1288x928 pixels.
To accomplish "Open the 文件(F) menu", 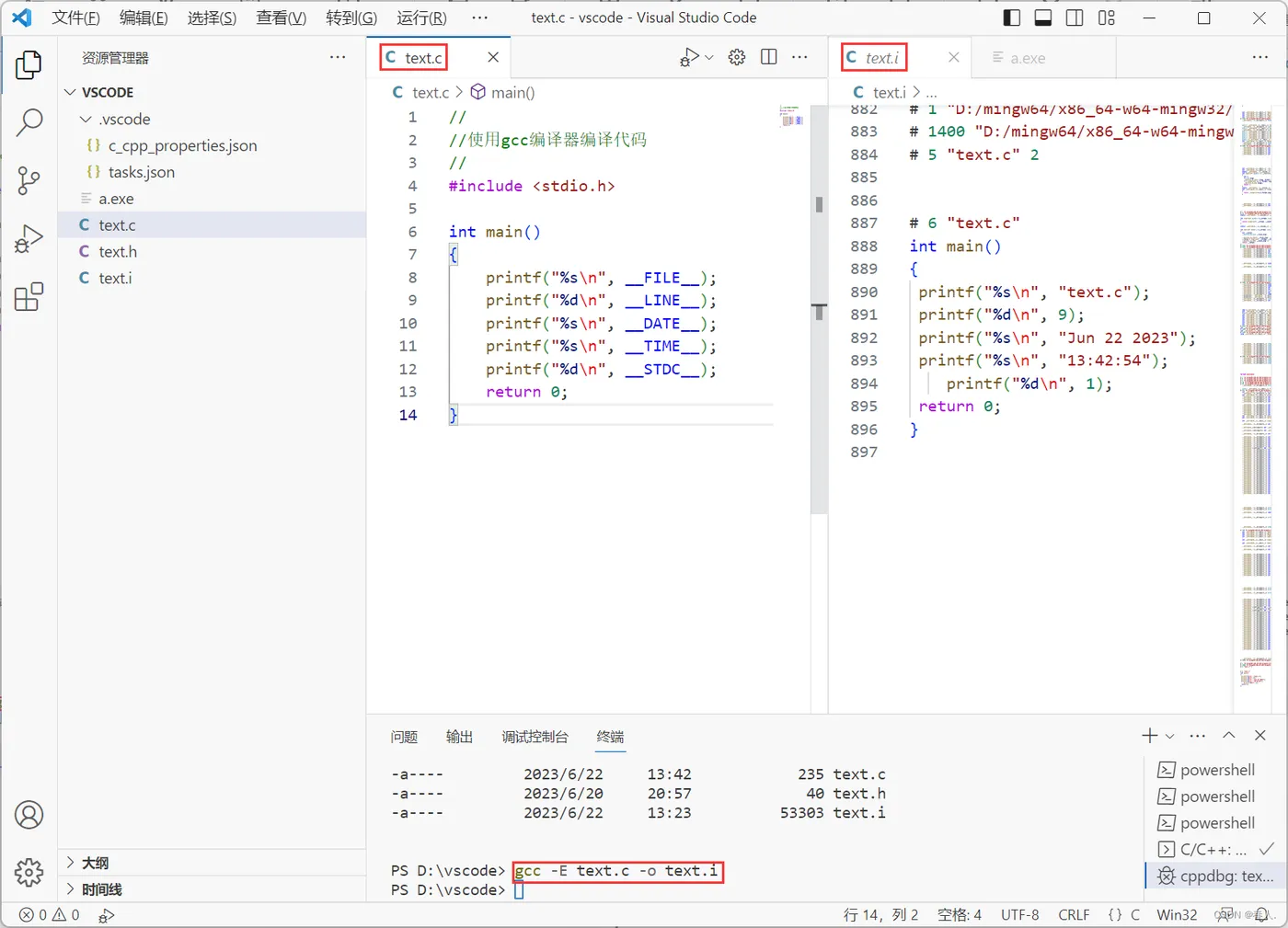I will [75, 17].
